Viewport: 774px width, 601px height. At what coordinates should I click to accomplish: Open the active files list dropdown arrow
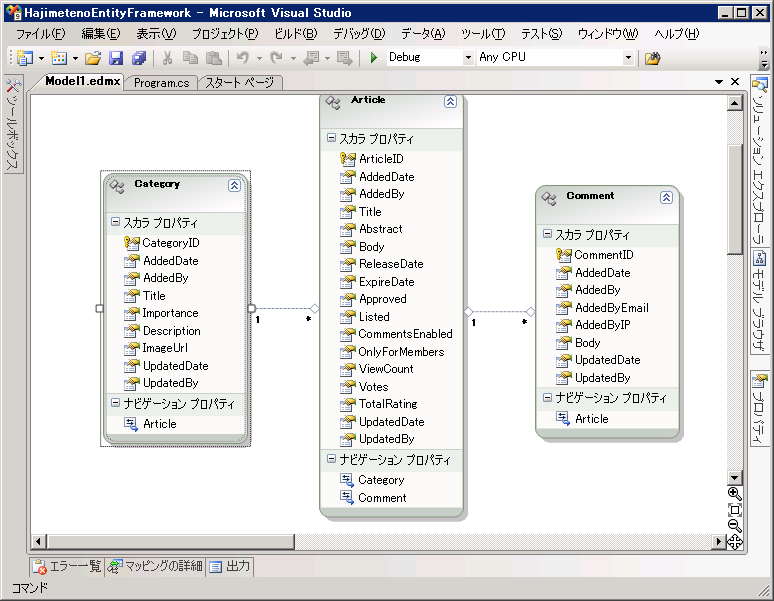click(x=719, y=82)
